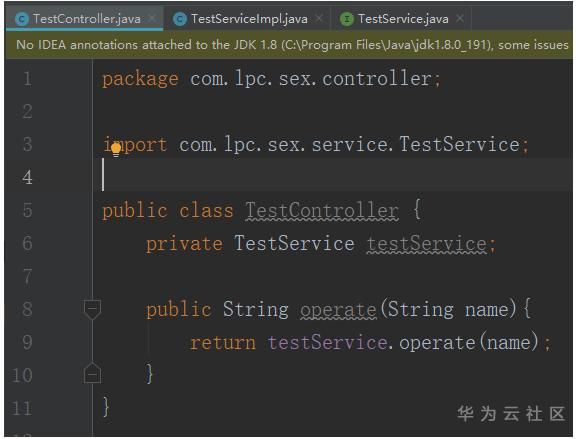Click the yellow lightbulb intention icon

click(116, 149)
